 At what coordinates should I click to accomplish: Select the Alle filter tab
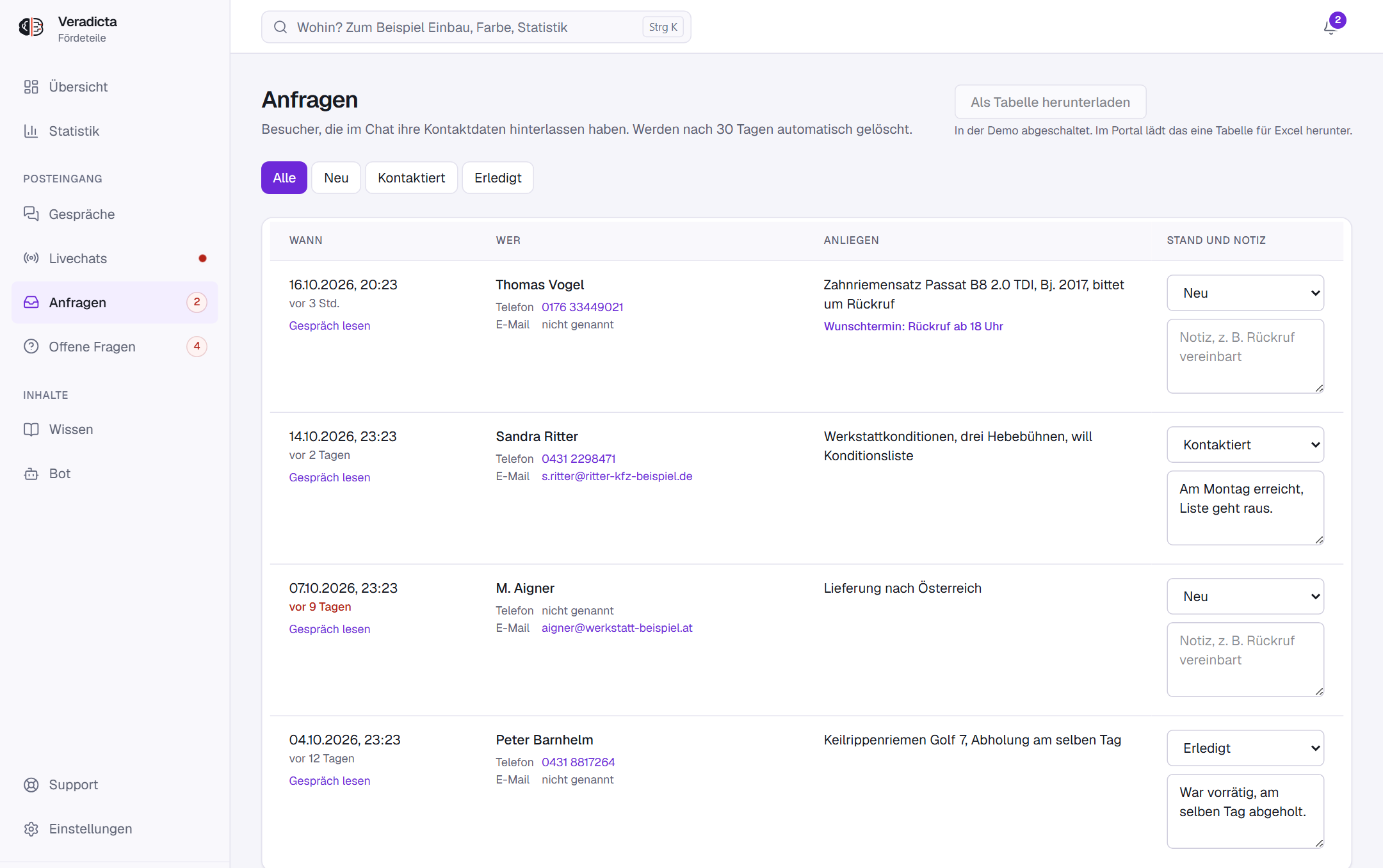(284, 178)
